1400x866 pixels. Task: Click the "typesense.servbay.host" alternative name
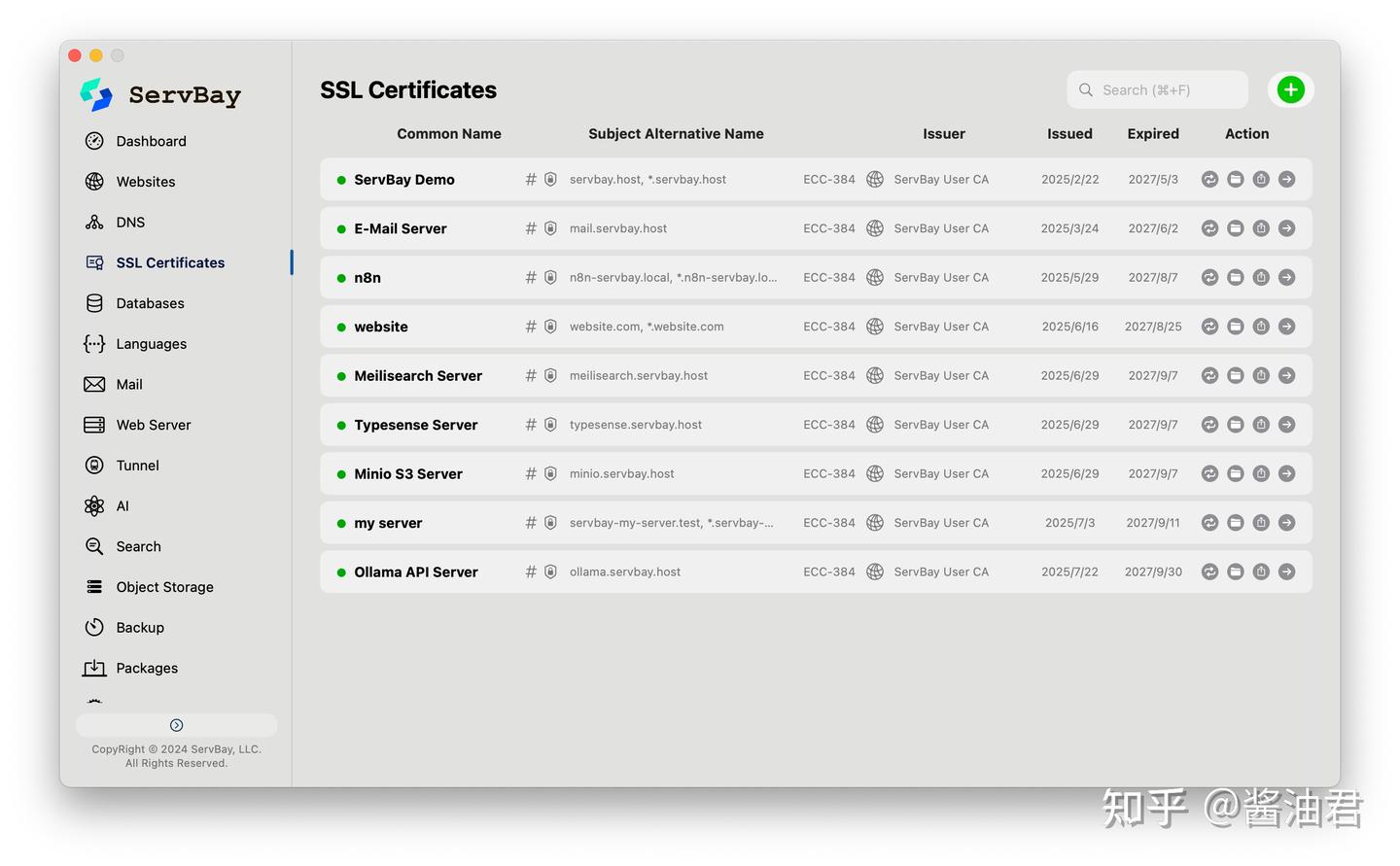pos(636,425)
